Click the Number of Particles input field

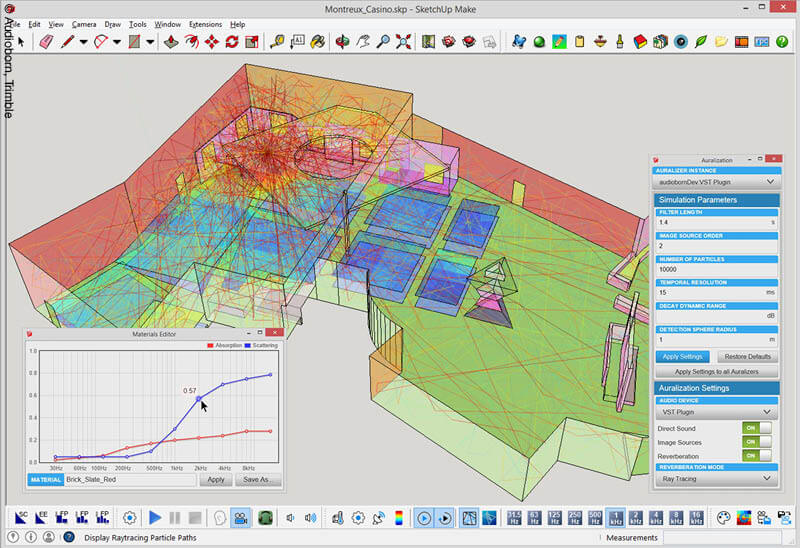[x=716, y=269]
